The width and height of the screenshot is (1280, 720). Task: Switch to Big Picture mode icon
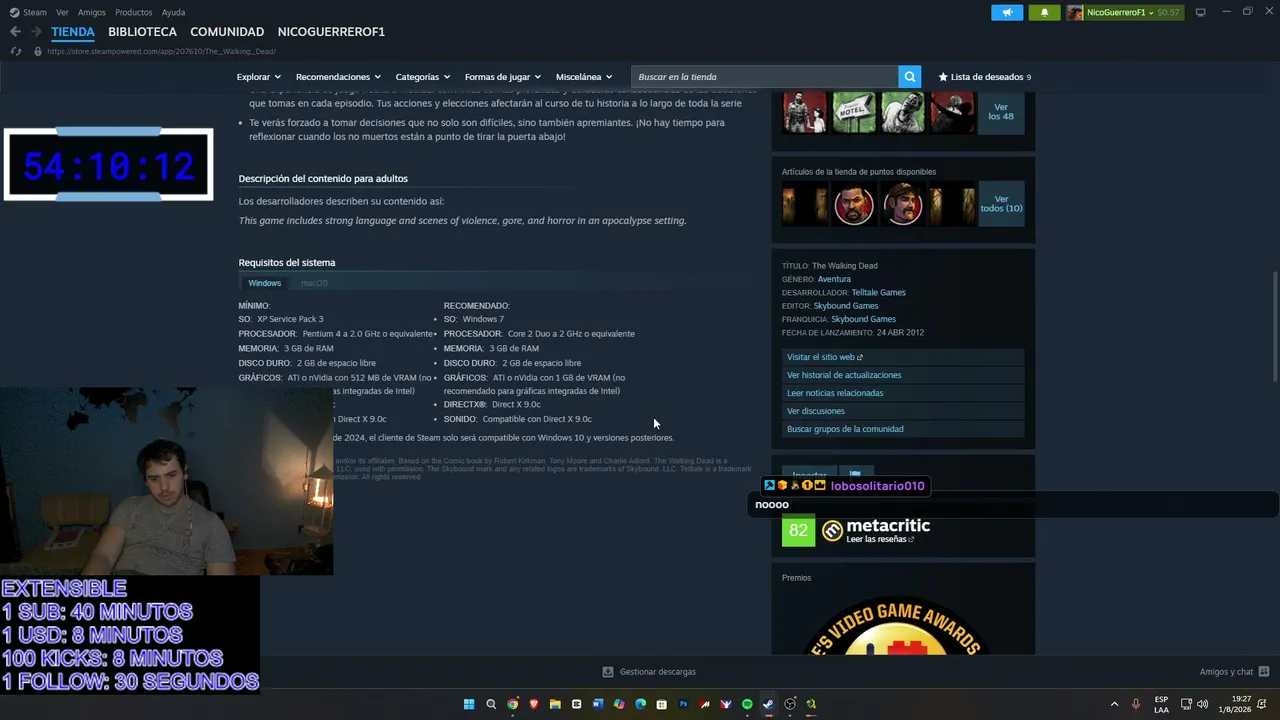pyautogui.click(x=1200, y=12)
